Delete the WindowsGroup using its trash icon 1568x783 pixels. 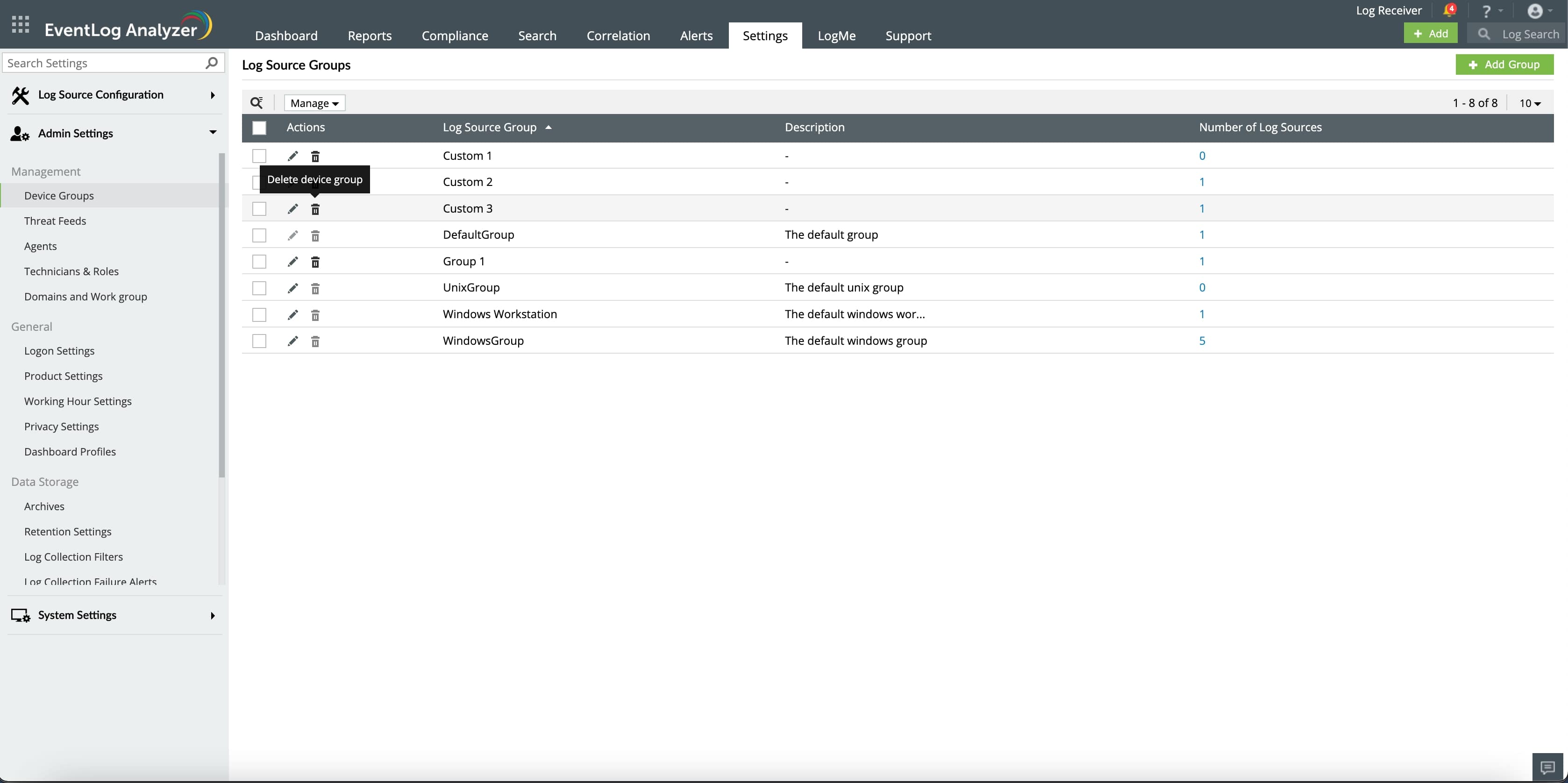(315, 341)
